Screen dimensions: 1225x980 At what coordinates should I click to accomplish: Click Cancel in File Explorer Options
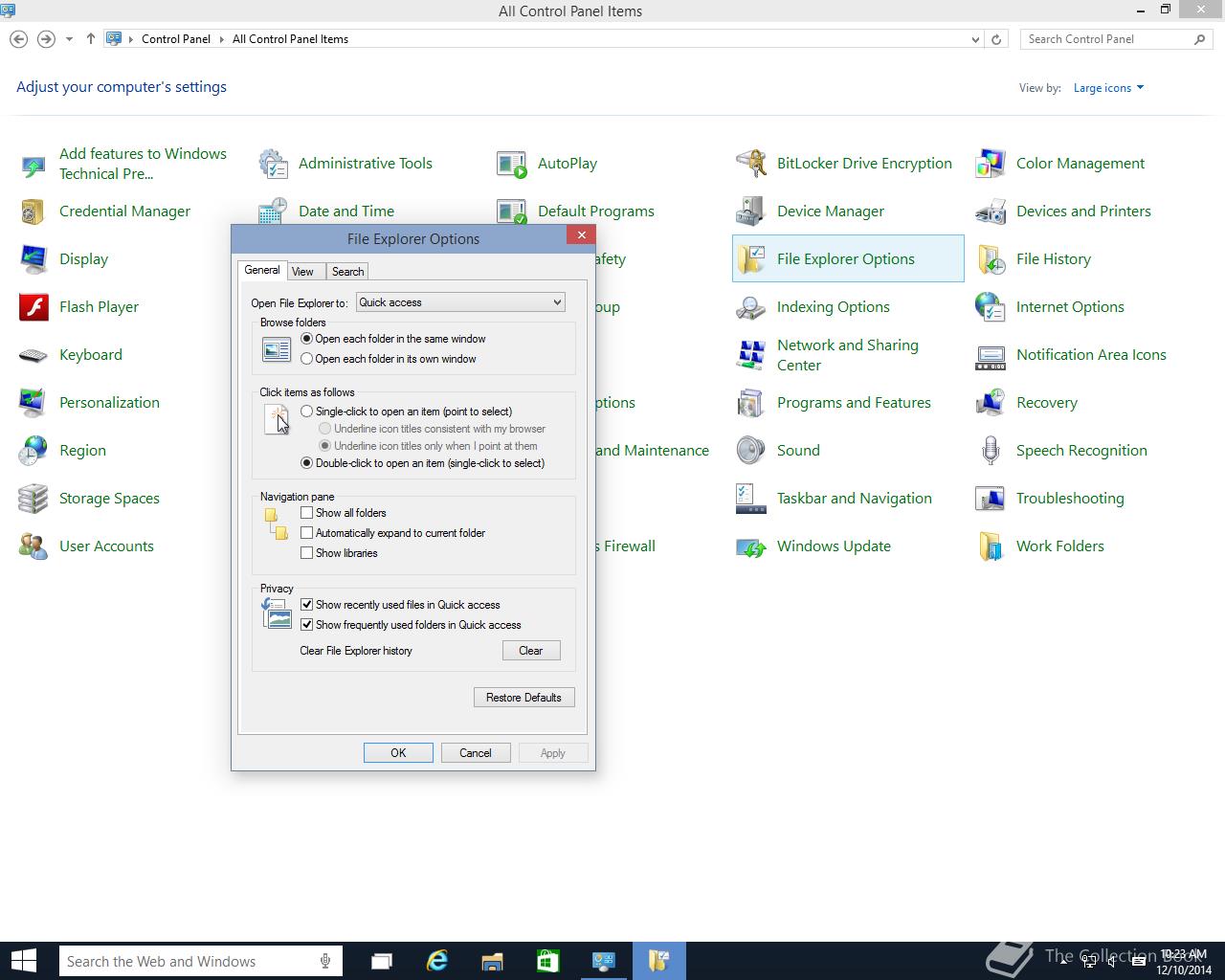(x=476, y=753)
